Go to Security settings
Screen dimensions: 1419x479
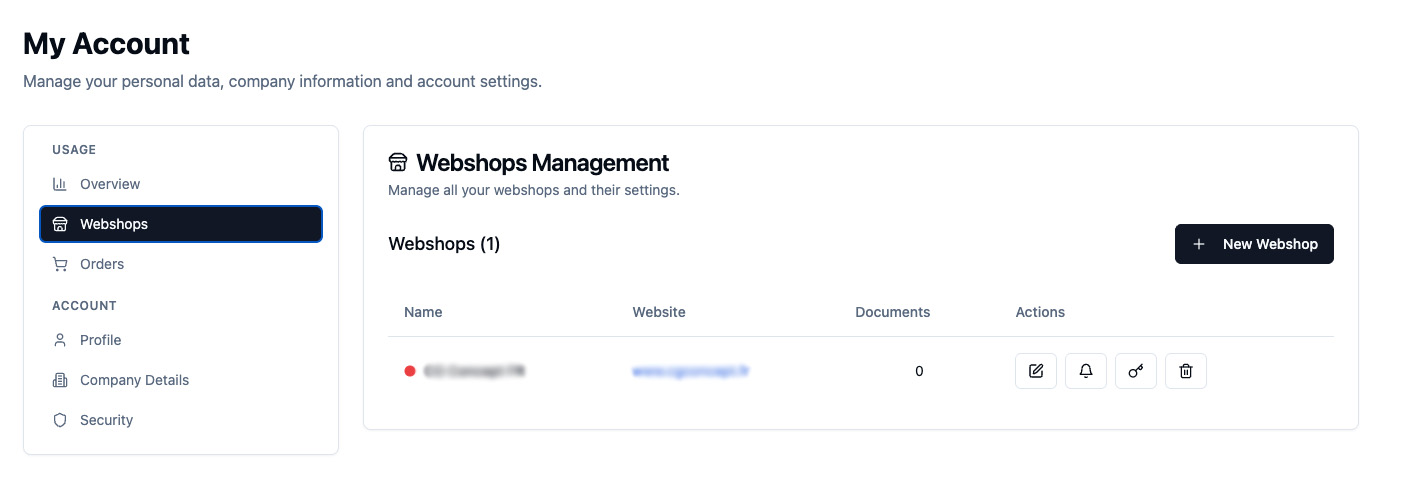[181, 420]
